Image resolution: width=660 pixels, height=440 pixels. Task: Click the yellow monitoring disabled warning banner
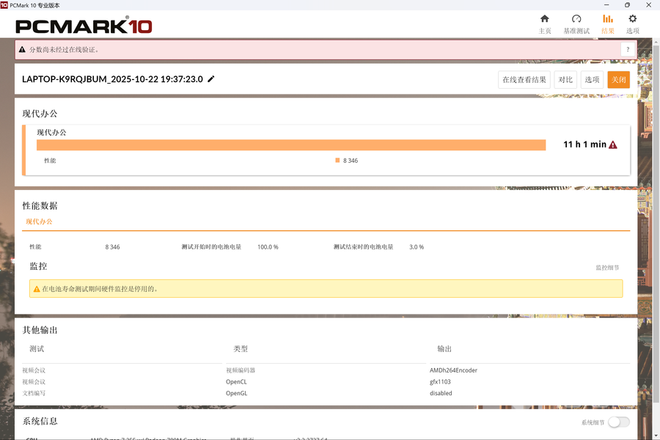point(326,289)
